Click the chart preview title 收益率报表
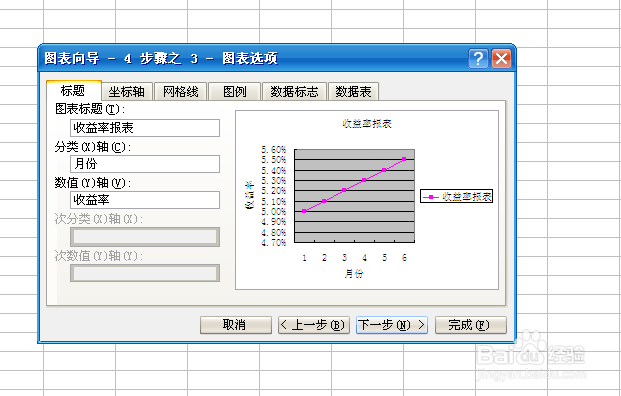 point(367,124)
